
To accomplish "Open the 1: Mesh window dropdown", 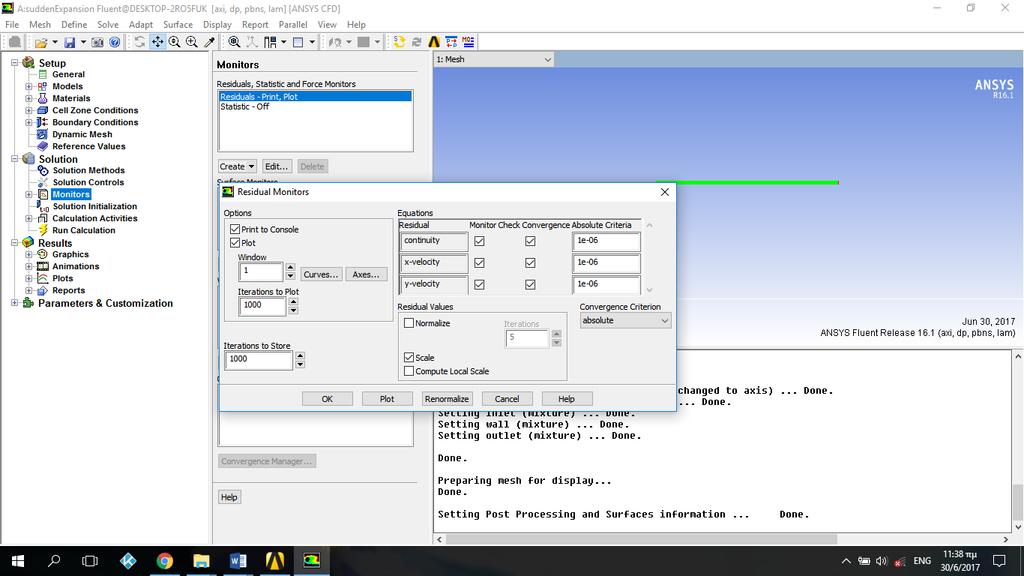I will coord(494,59).
